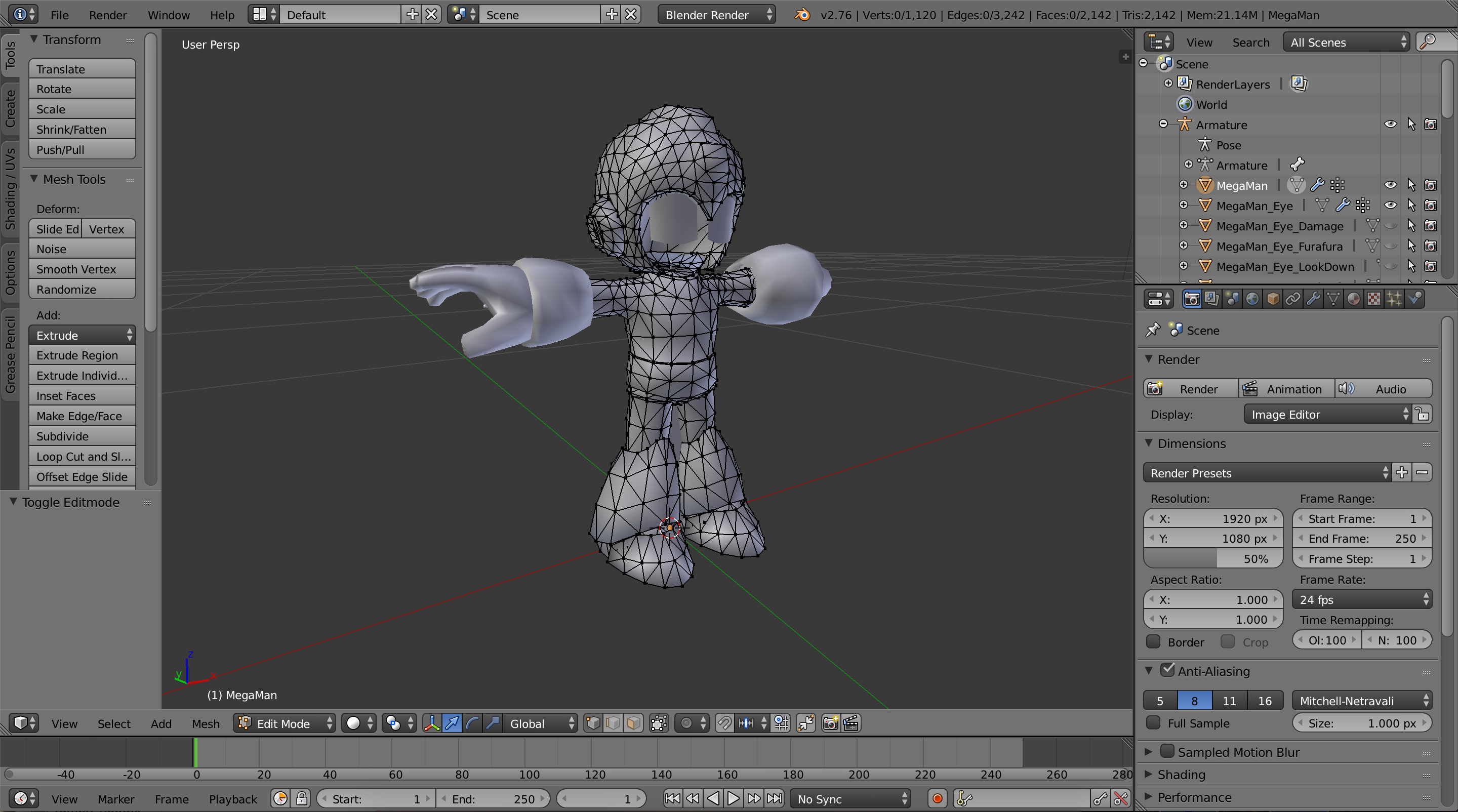
Task: Select vertex select mode icon
Action: pos(593,723)
